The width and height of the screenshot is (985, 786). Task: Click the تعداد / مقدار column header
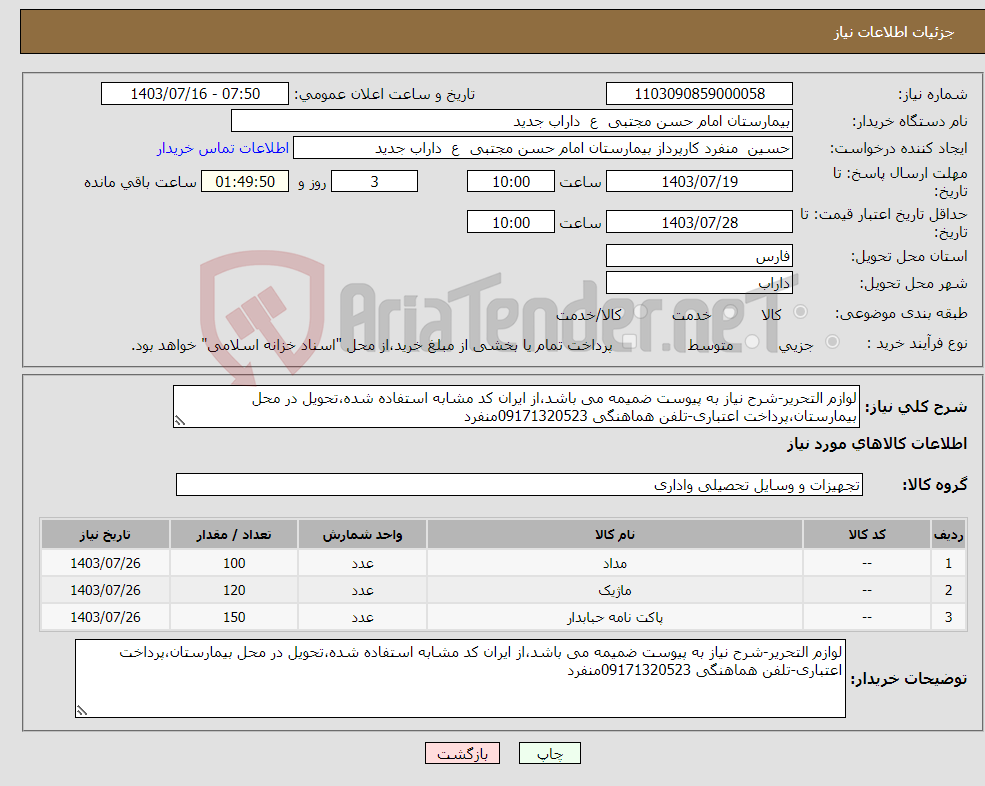point(234,534)
